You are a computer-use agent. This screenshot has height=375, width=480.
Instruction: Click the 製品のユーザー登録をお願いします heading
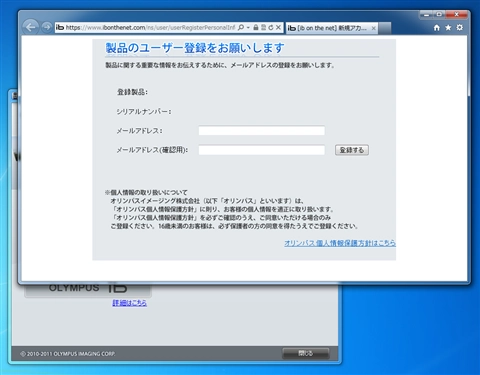(x=195, y=48)
